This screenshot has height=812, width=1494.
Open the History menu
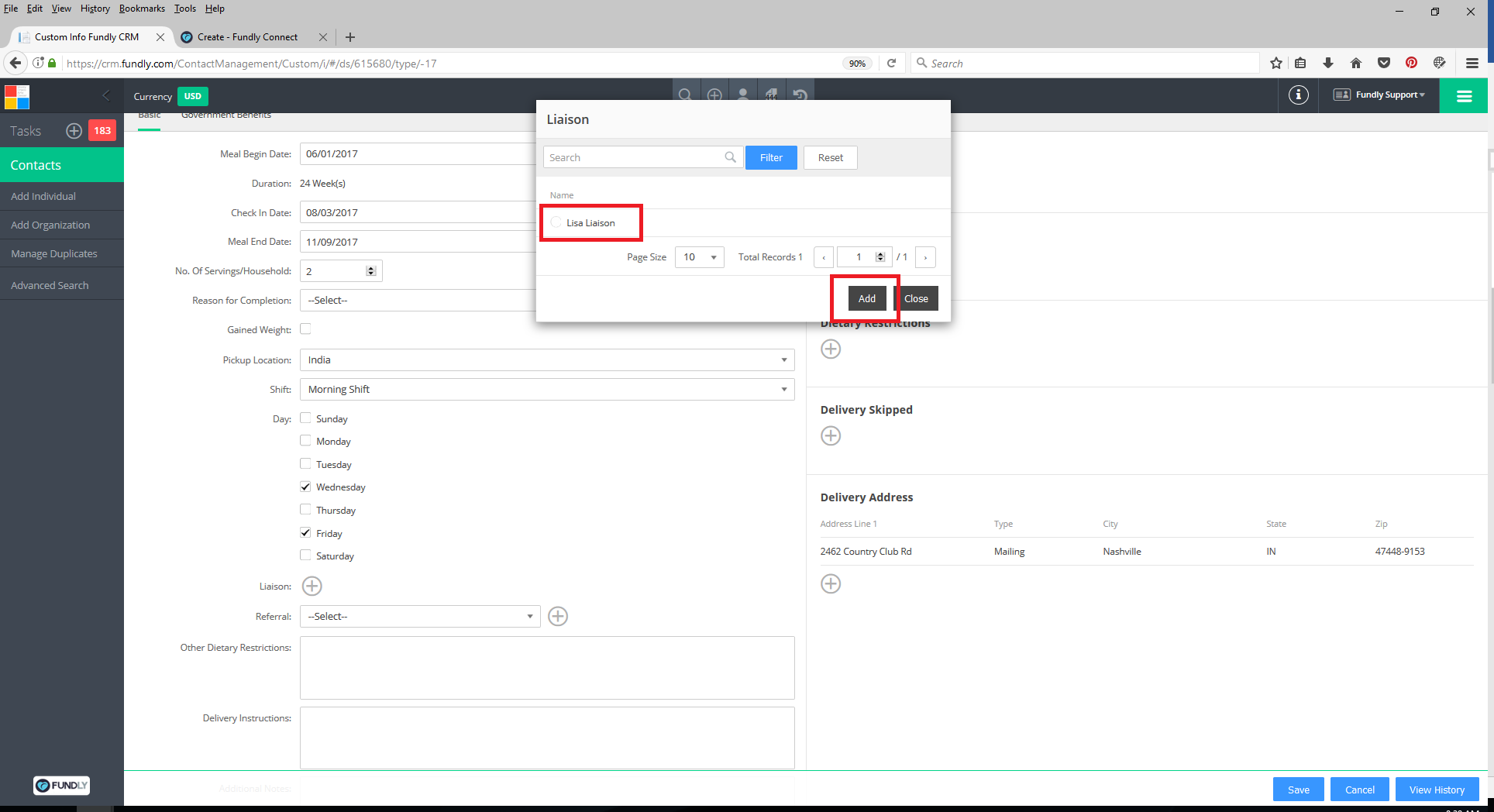coord(95,9)
